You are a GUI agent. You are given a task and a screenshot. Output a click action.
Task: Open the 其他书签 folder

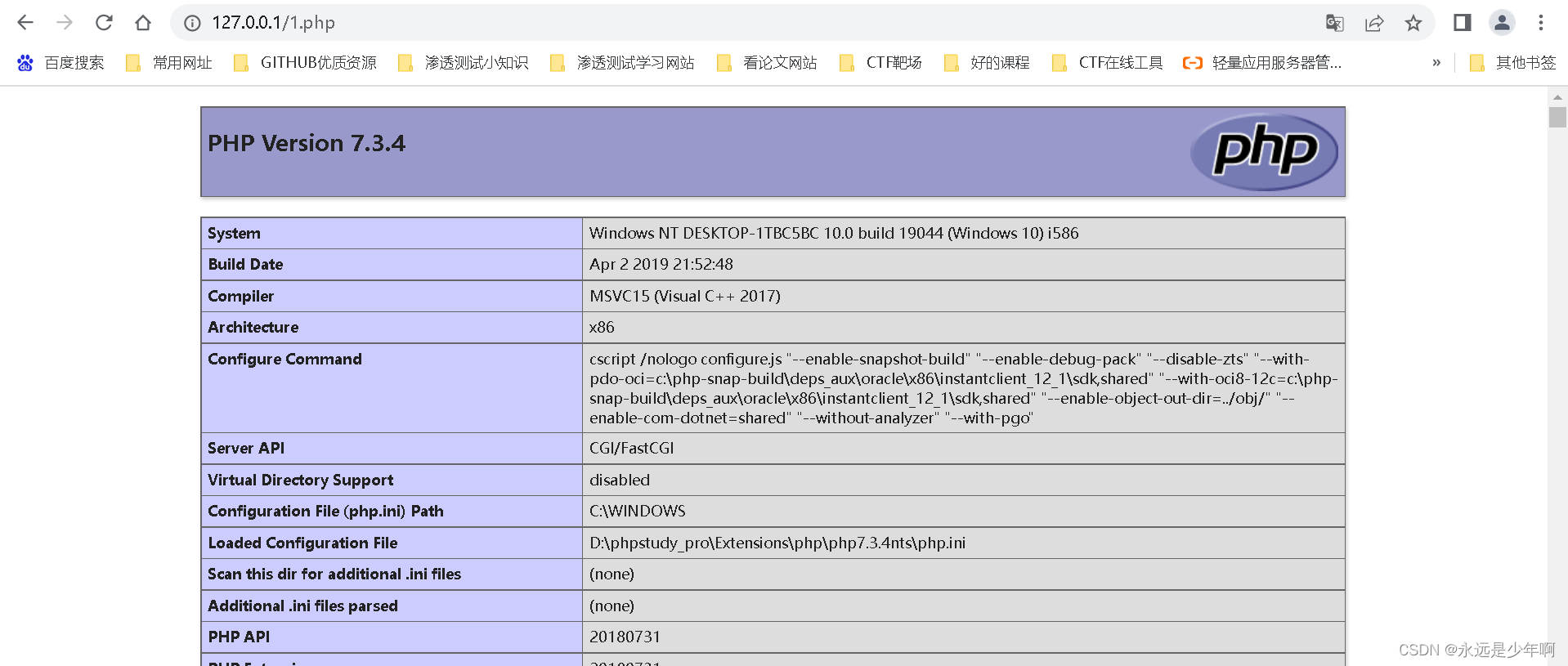coord(1512,63)
